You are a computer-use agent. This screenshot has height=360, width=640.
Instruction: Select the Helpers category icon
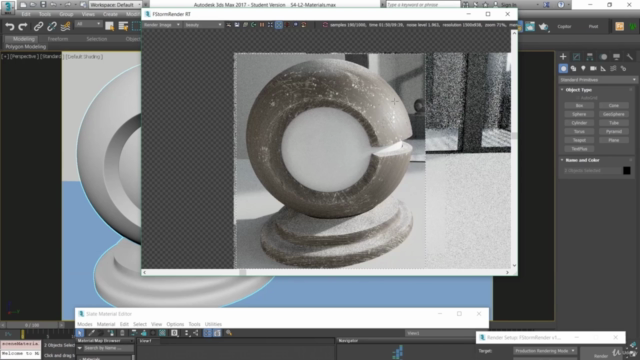603,69
